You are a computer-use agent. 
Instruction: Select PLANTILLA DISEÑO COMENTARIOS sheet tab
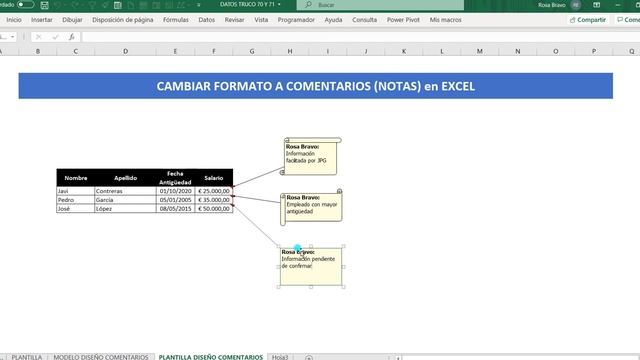click(x=211, y=357)
